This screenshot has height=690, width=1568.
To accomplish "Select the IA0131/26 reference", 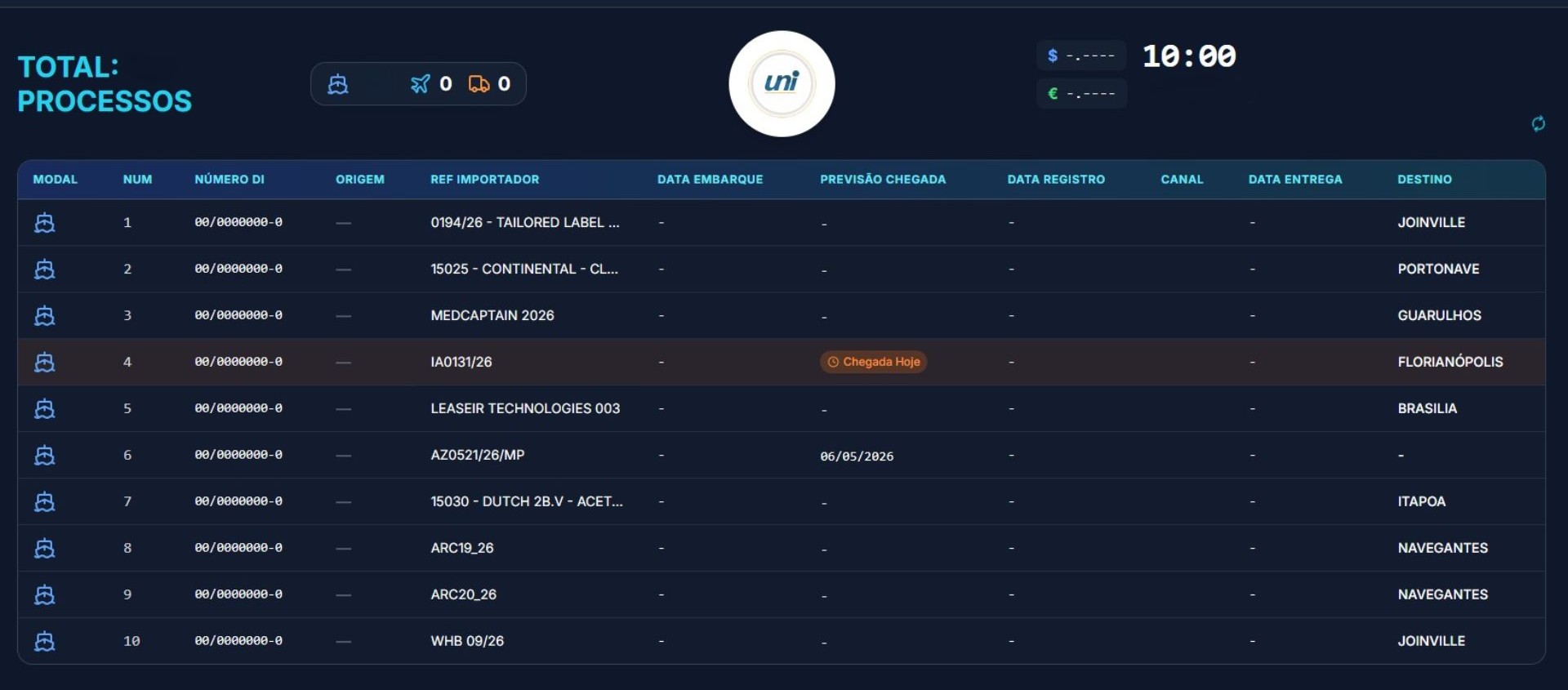I will [x=461, y=362].
